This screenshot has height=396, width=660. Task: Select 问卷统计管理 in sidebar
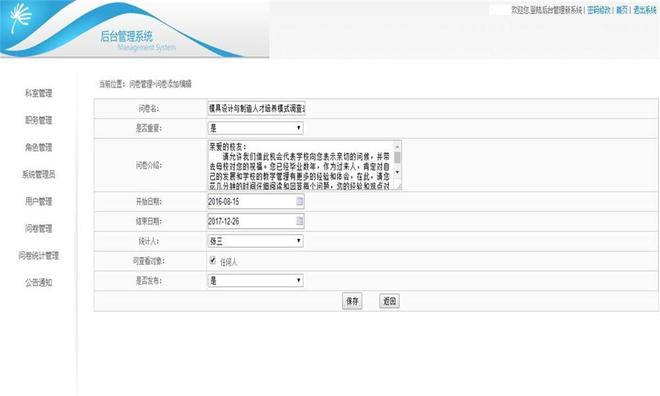click(39, 255)
